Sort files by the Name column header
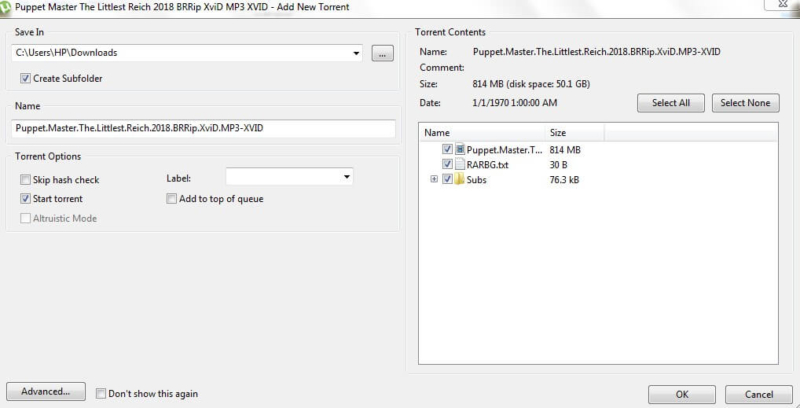The width and height of the screenshot is (800, 408). click(482, 133)
